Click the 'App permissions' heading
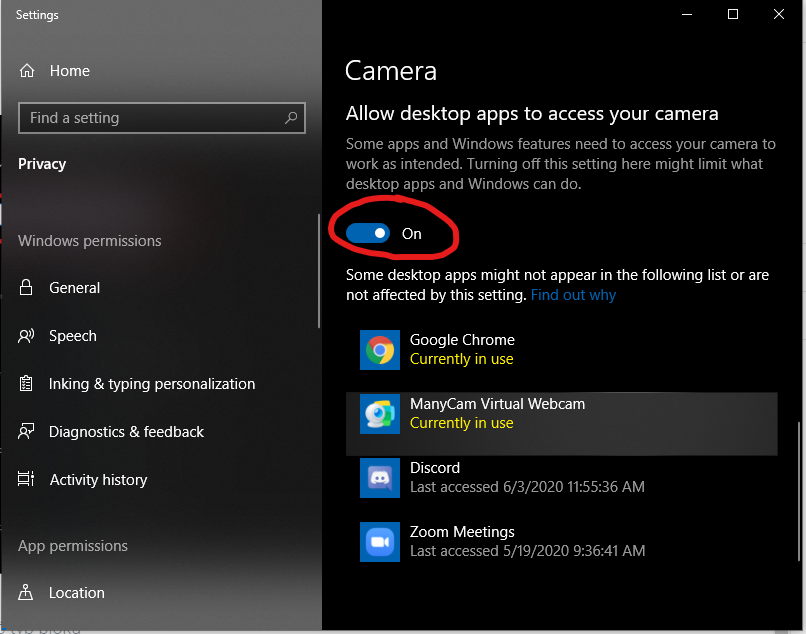 (x=72, y=546)
